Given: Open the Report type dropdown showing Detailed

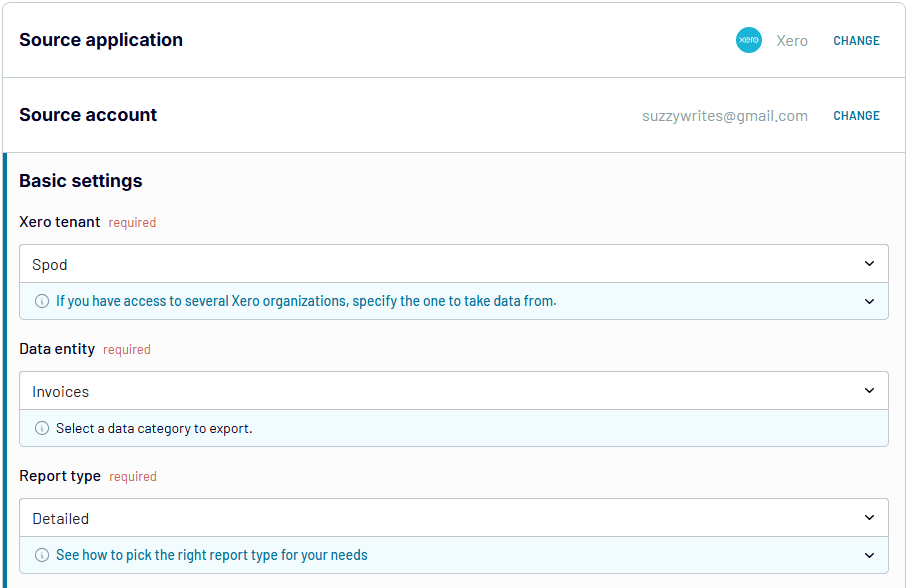Looking at the screenshot, I should tap(453, 518).
